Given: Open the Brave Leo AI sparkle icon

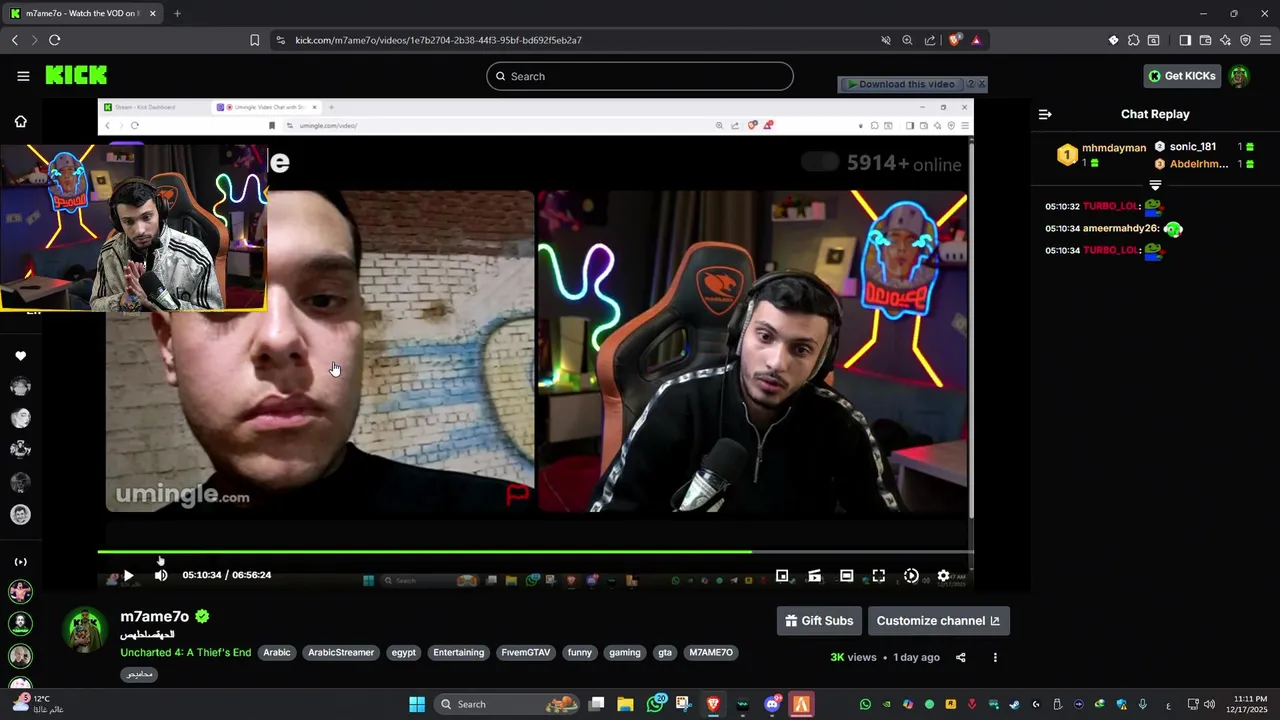Looking at the screenshot, I should point(1225,40).
